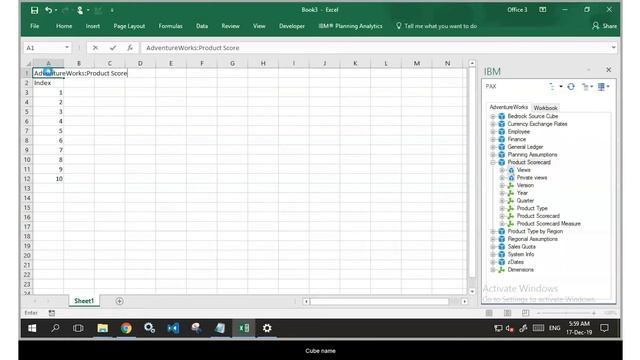This screenshot has height=360, width=640.
Task: Click the Developer ribbon tab
Action: click(292, 26)
